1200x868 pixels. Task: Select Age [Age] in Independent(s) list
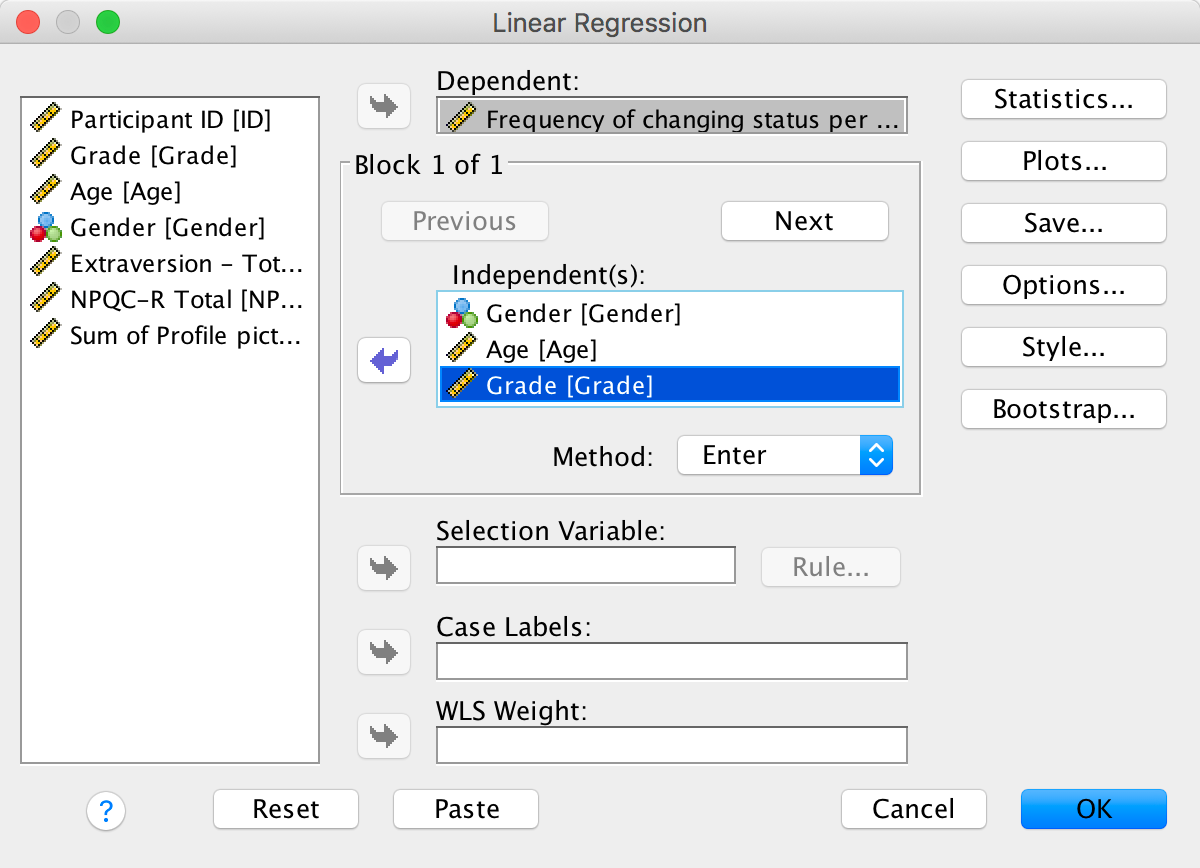tap(541, 350)
